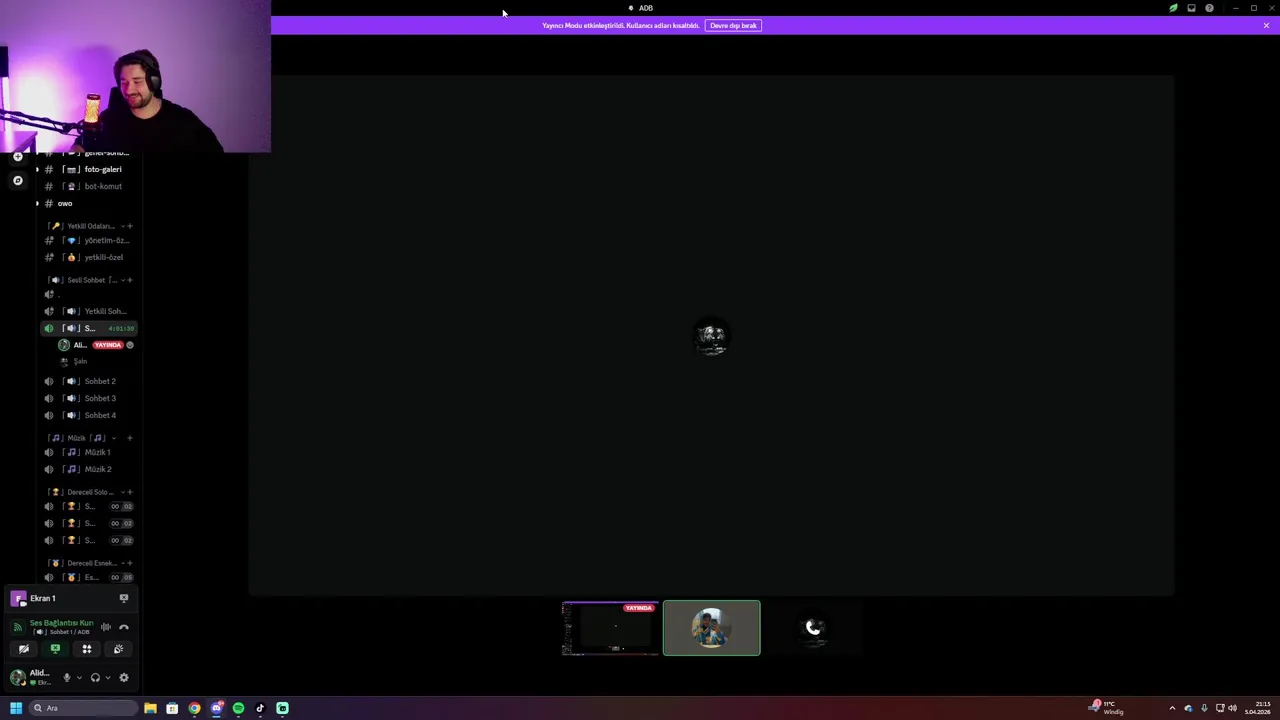Join the Yetkili Soh... voice channel
The width and height of the screenshot is (1280, 720).
coord(88,311)
